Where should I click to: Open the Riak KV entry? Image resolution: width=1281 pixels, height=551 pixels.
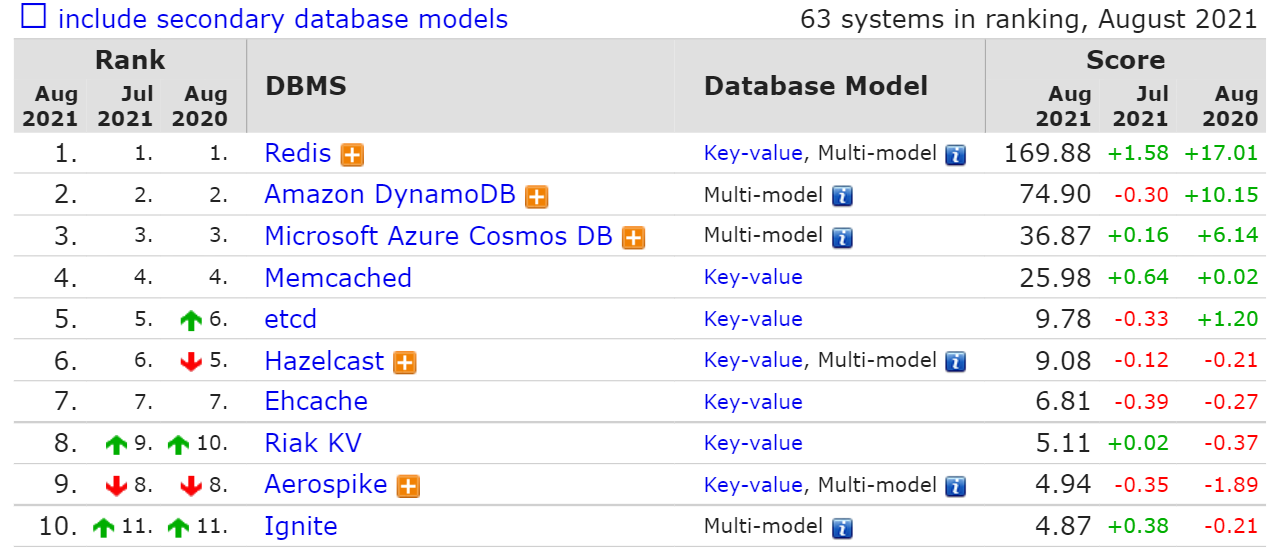coord(313,443)
